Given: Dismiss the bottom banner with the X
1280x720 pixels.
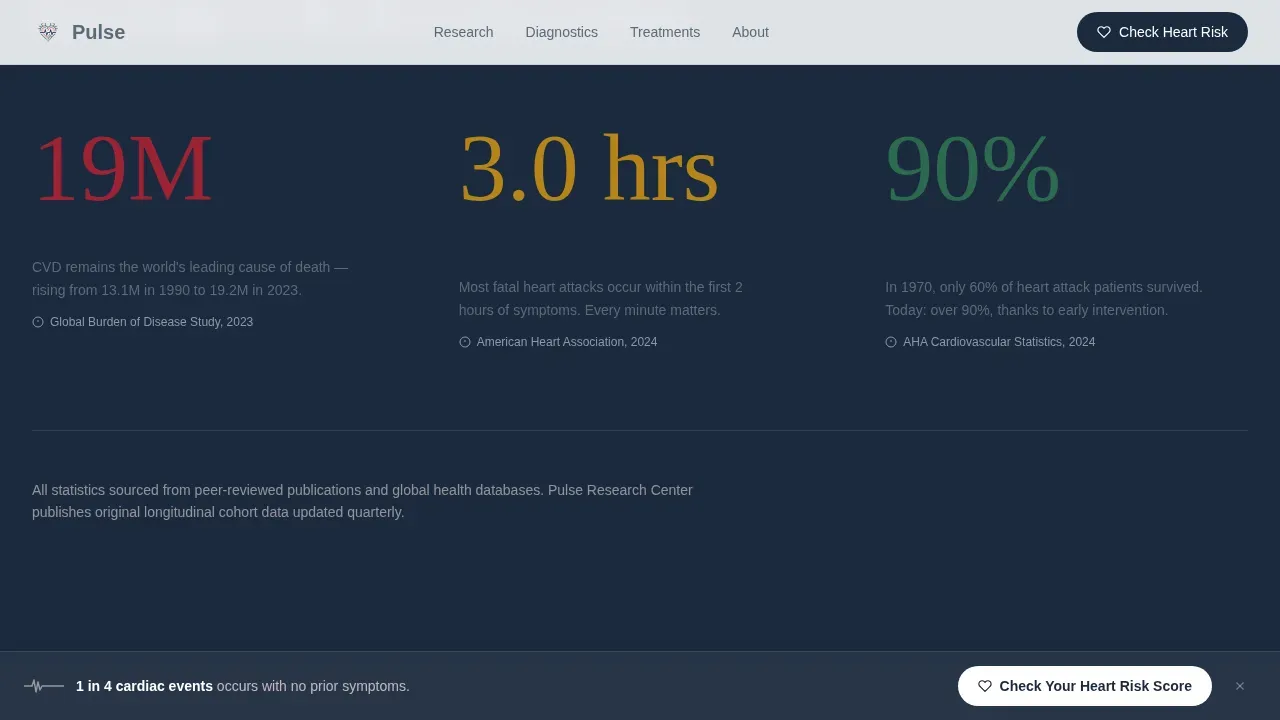Looking at the screenshot, I should pyautogui.click(x=1240, y=686).
